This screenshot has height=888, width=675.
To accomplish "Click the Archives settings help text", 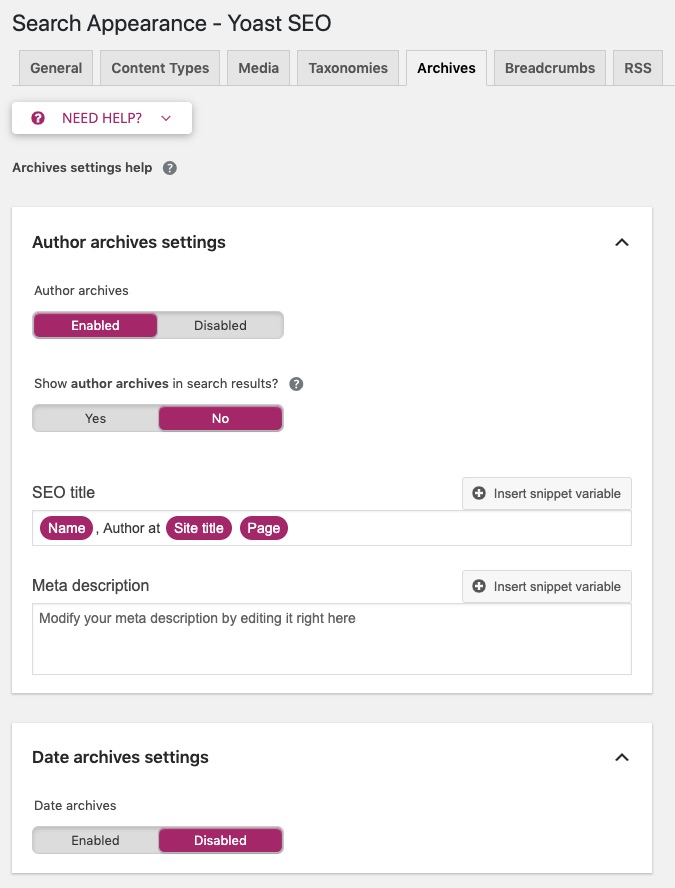I will [82, 168].
